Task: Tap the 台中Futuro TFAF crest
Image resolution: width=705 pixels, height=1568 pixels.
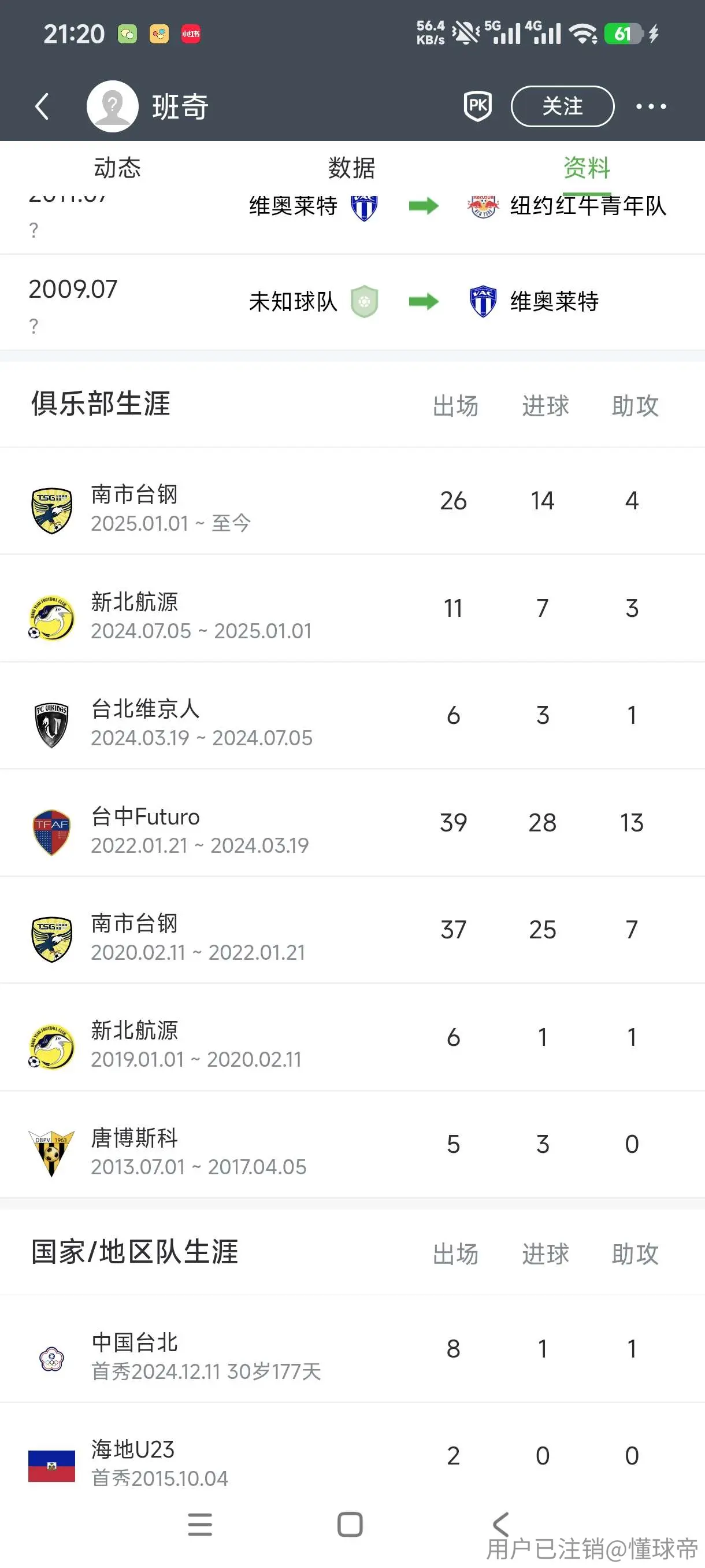Action: click(51, 832)
